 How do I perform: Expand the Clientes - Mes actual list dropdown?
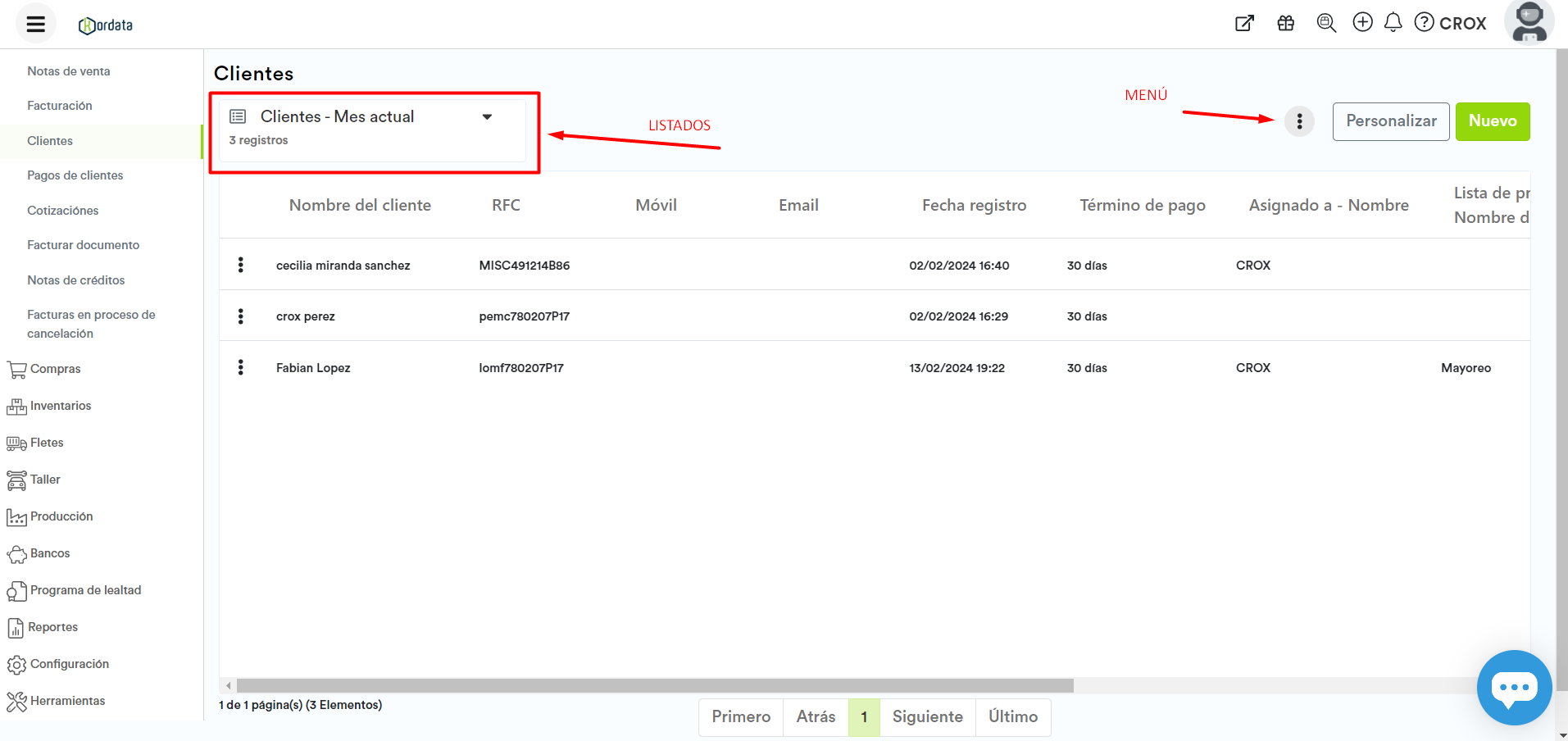[487, 117]
